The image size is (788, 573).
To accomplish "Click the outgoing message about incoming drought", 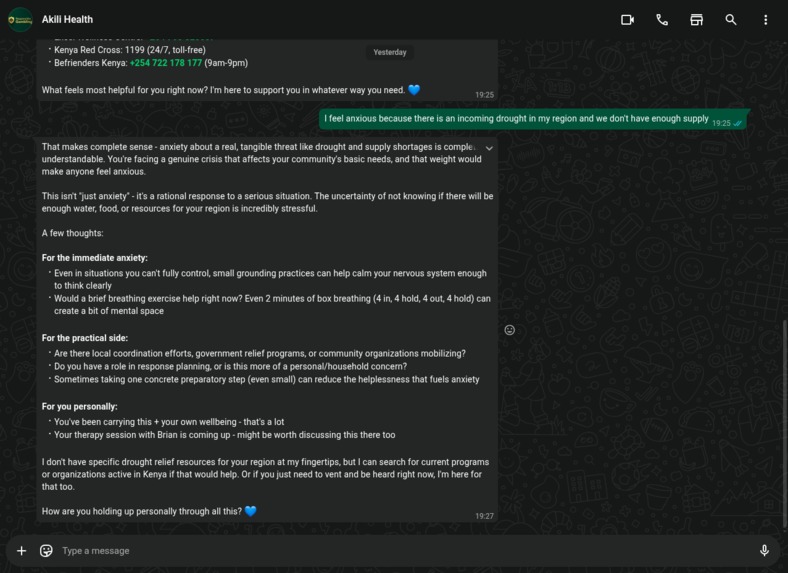I will click(x=533, y=119).
